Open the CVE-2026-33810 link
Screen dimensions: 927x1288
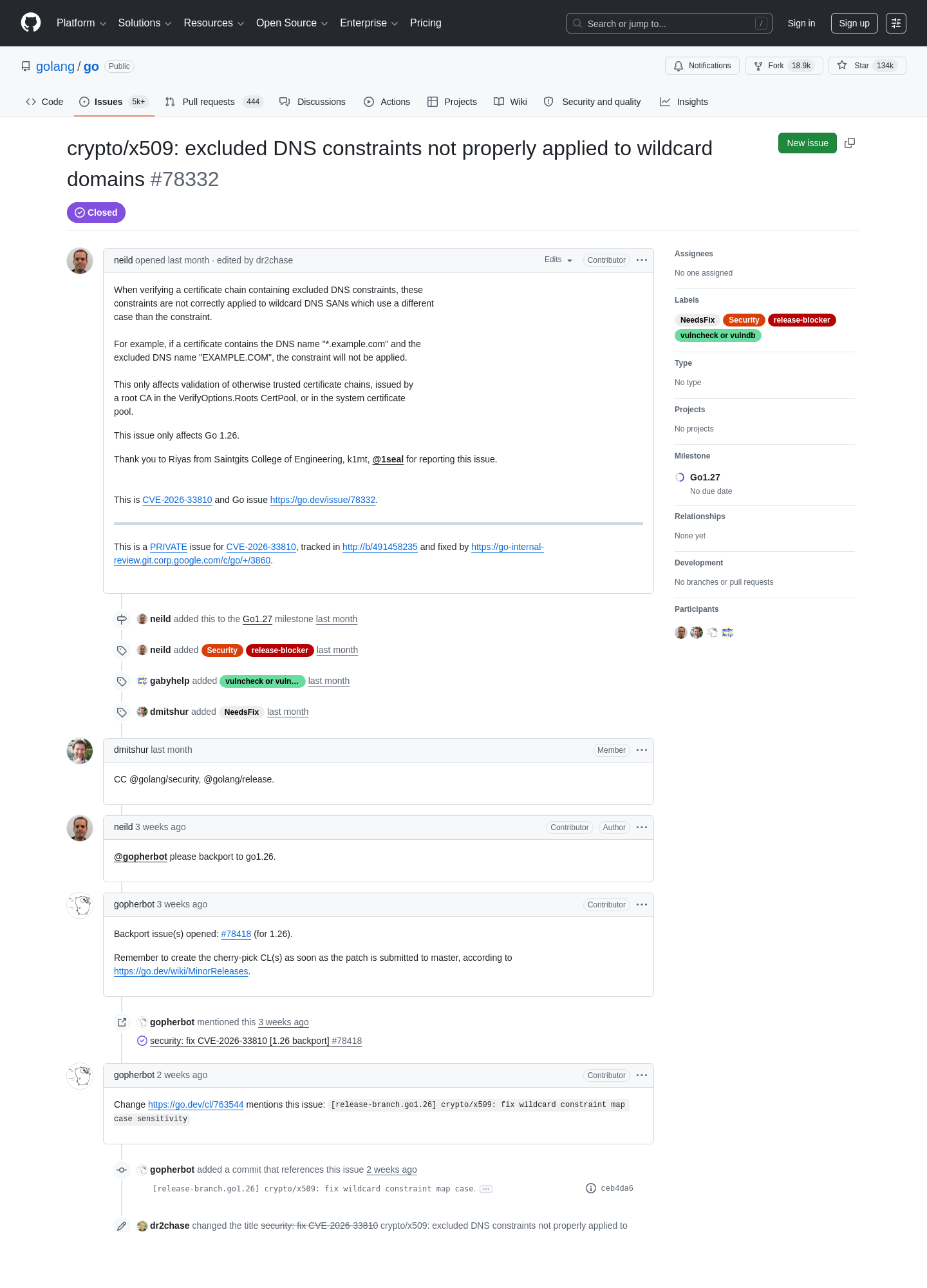177,500
